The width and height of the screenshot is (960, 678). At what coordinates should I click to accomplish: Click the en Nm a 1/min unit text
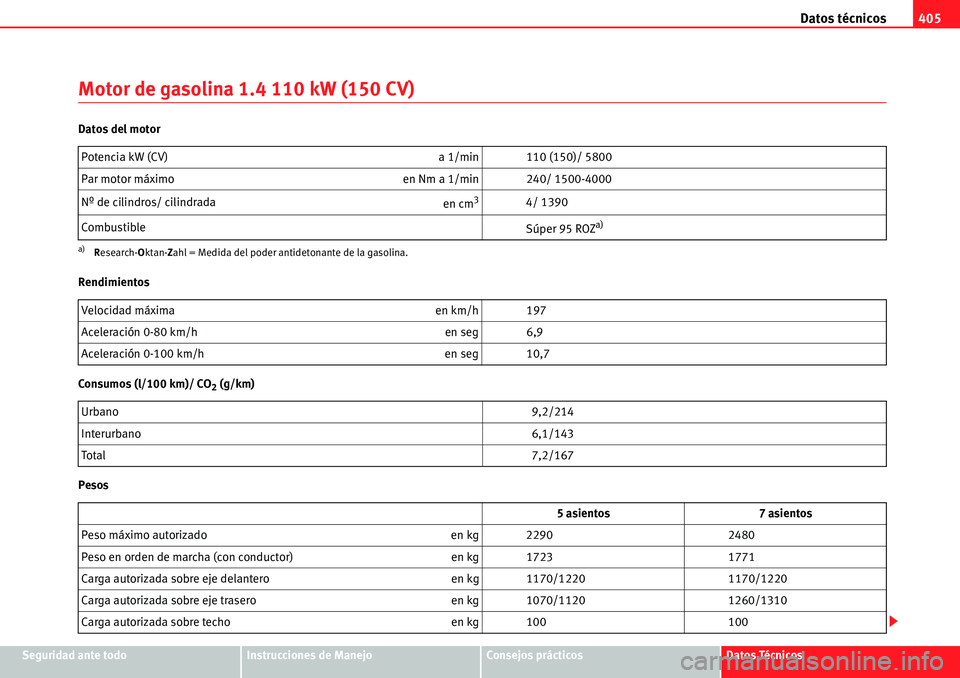[x=441, y=179]
